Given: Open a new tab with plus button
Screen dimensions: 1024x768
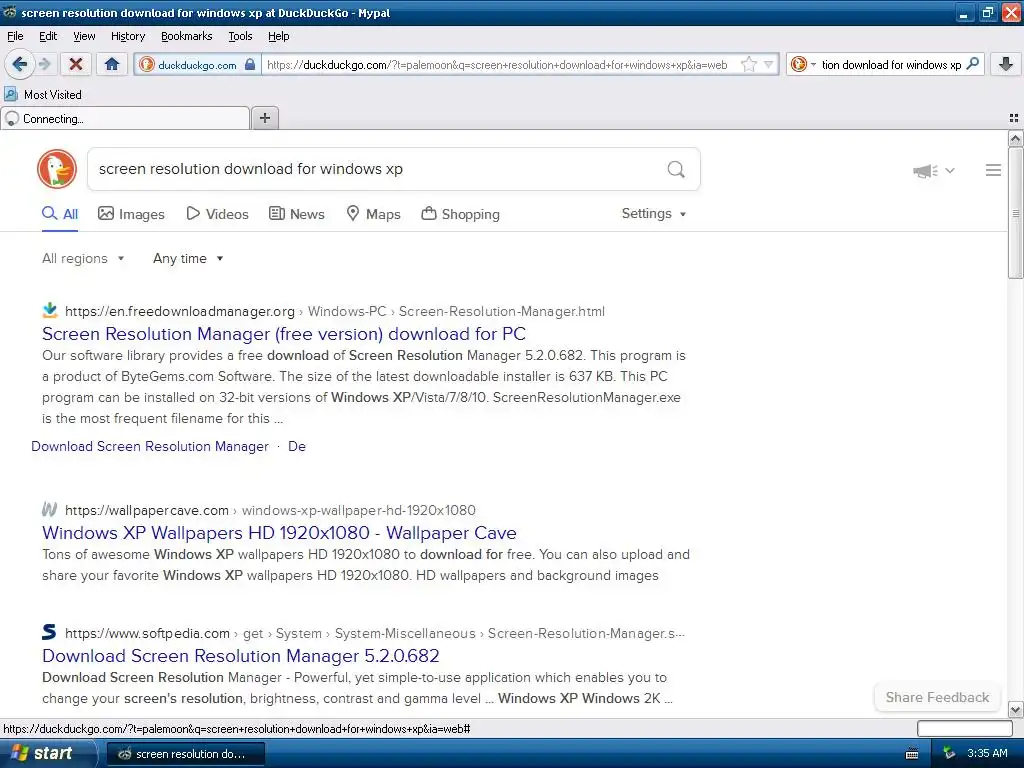Looking at the screenshot, I should click(x=264, y=118).
